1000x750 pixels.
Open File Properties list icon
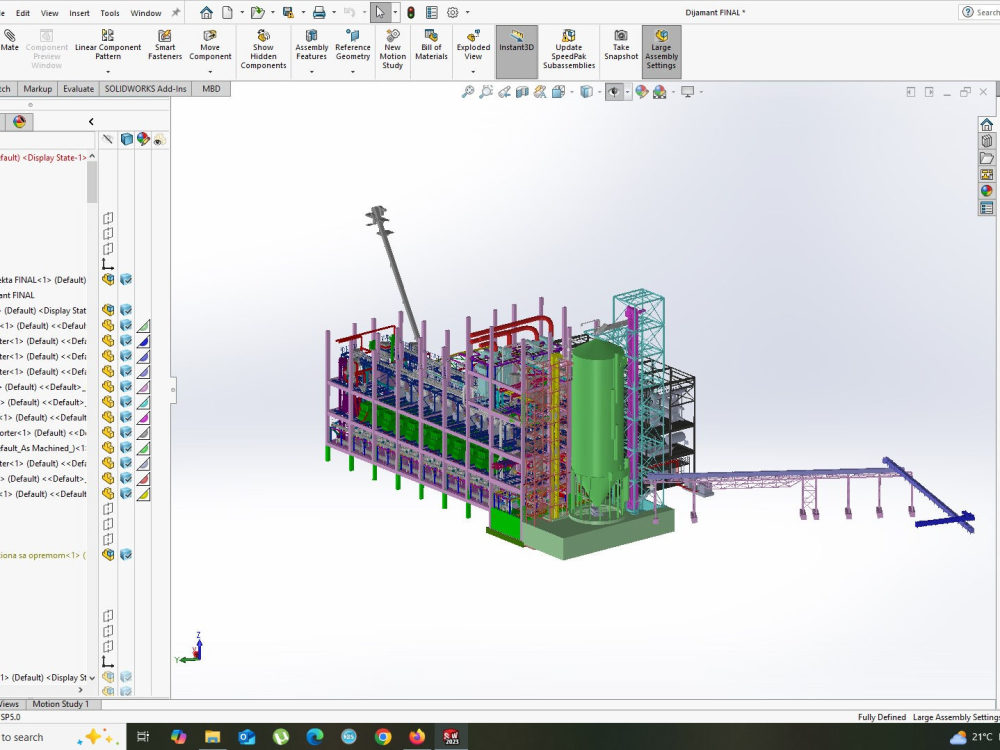432,12
